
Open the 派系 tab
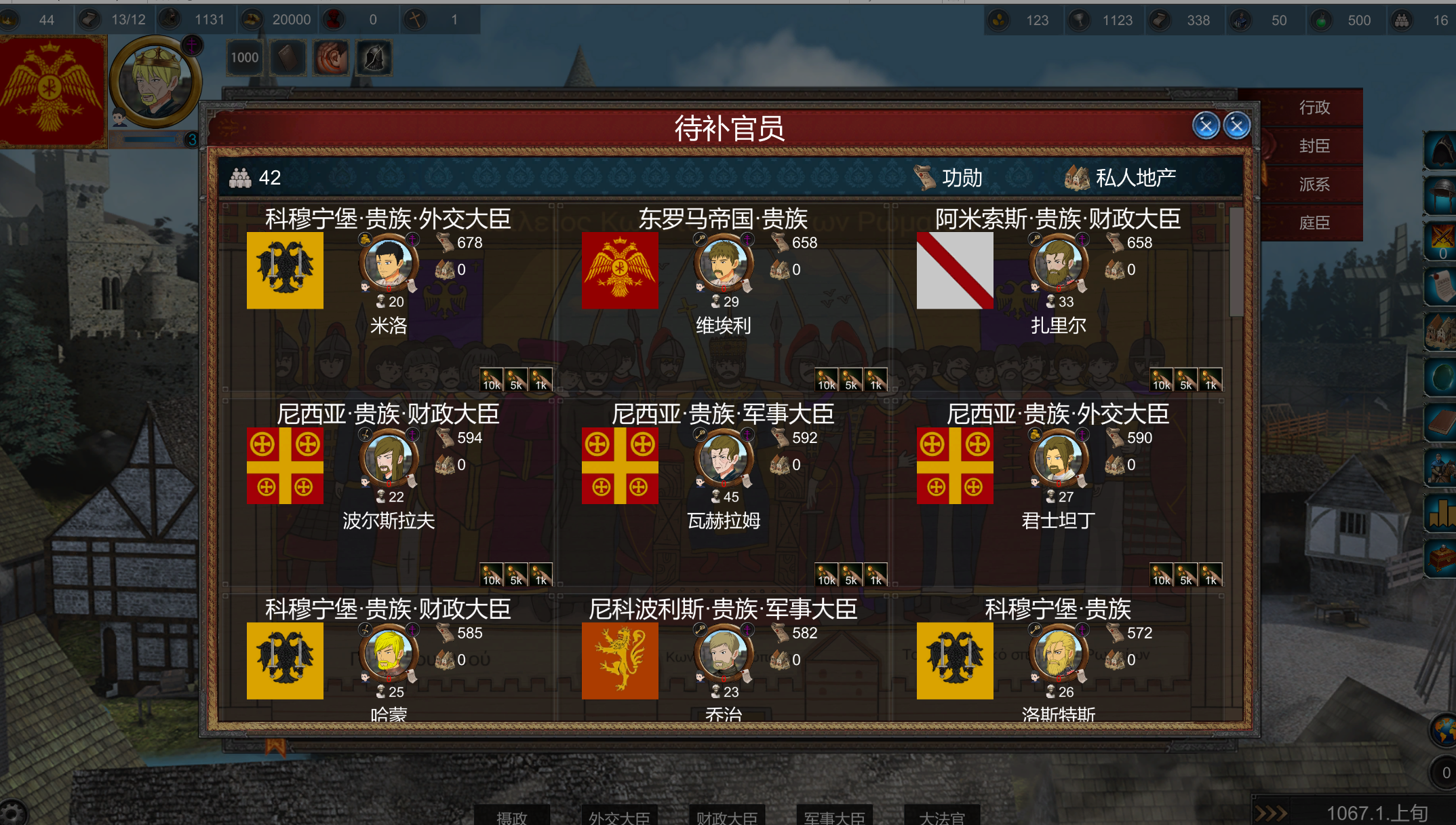(x=1314, y=184)
